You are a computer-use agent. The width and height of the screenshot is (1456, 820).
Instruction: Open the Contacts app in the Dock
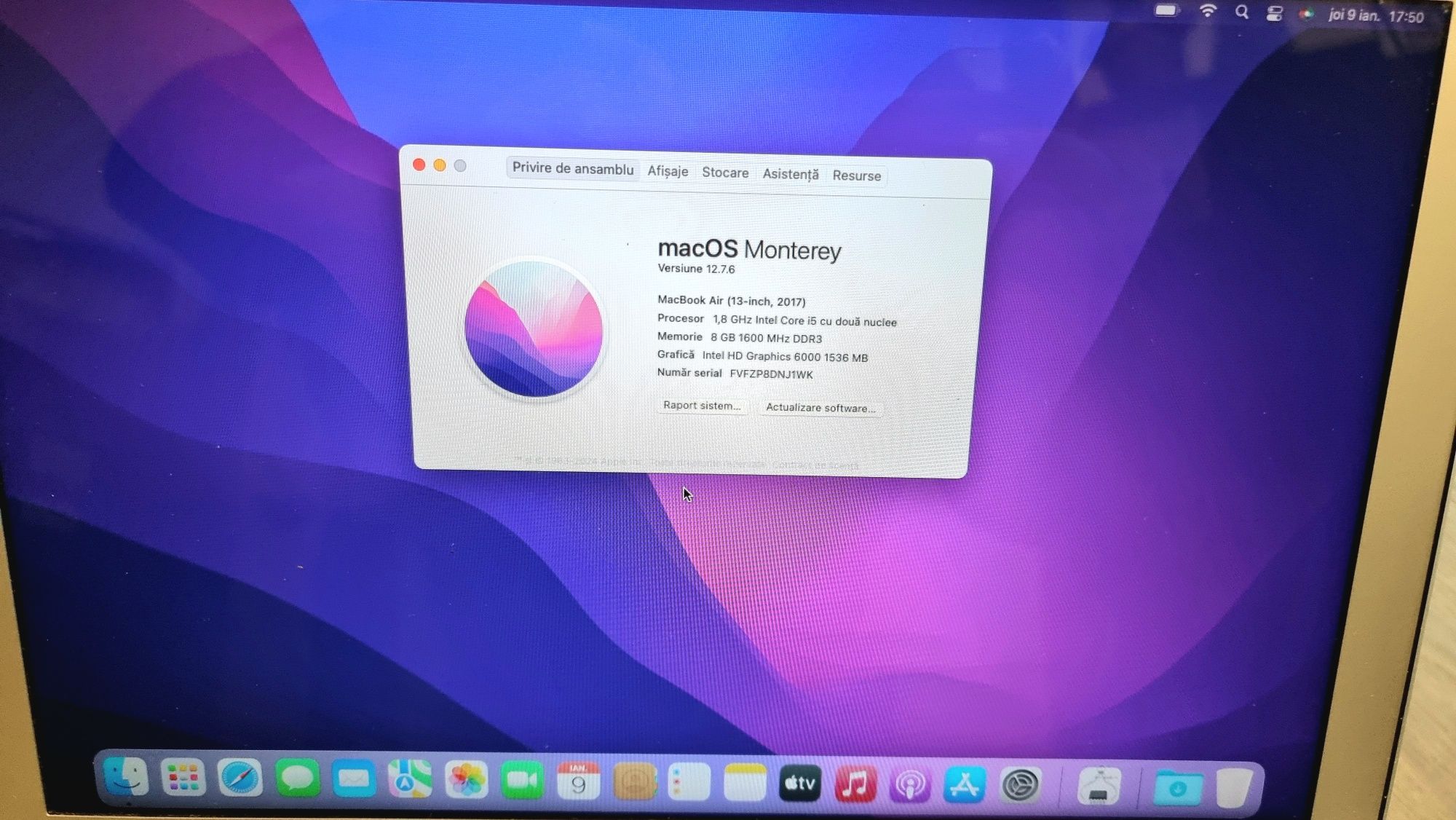(x=634, y=782)
